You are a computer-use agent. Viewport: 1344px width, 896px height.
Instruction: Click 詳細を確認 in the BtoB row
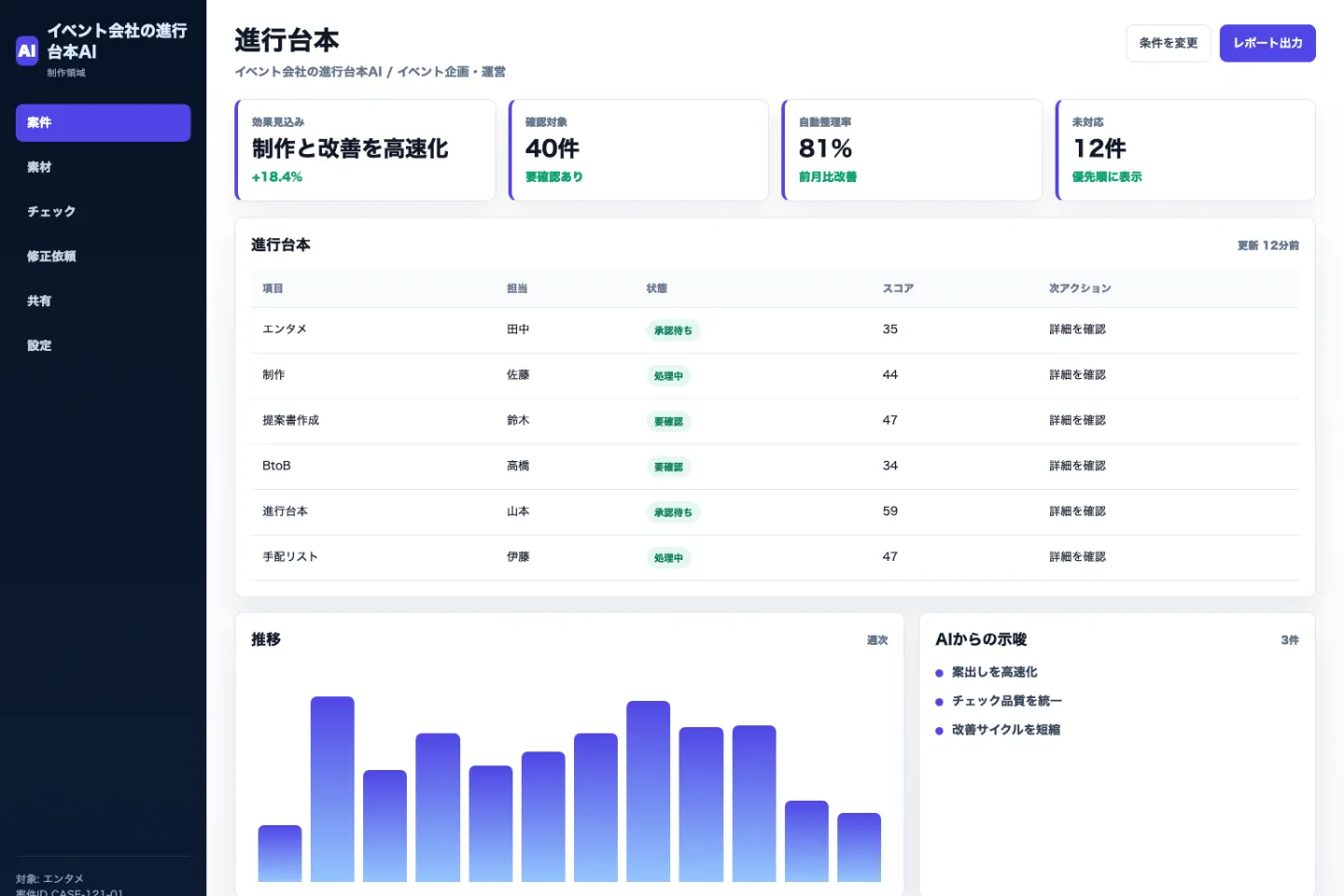click(x=1077, y=466)
